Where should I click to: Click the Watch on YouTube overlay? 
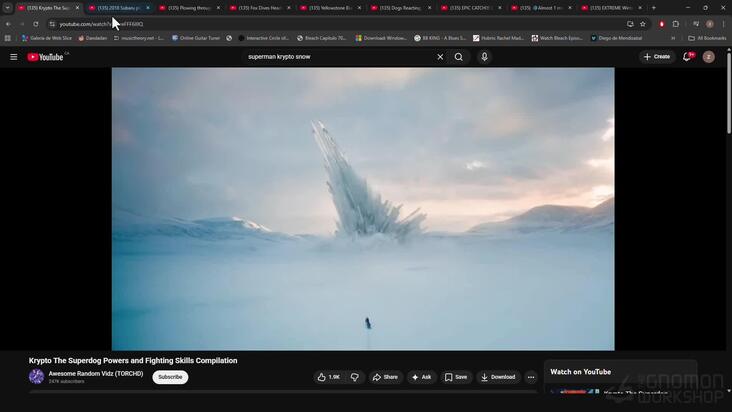pyautogui.click(x=580, y=372)
